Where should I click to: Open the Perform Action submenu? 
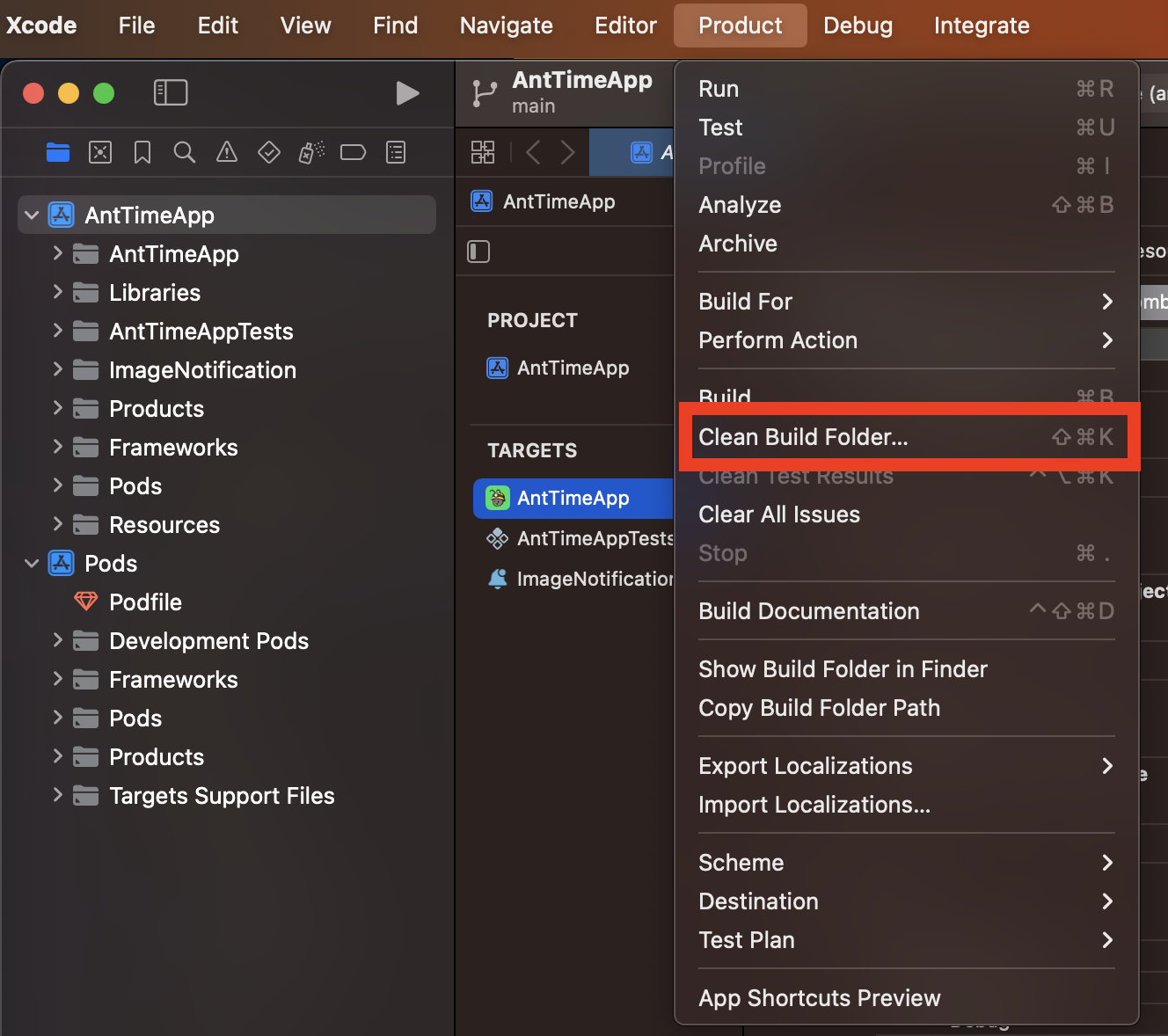pyautogui.click(x=906, y=340)
